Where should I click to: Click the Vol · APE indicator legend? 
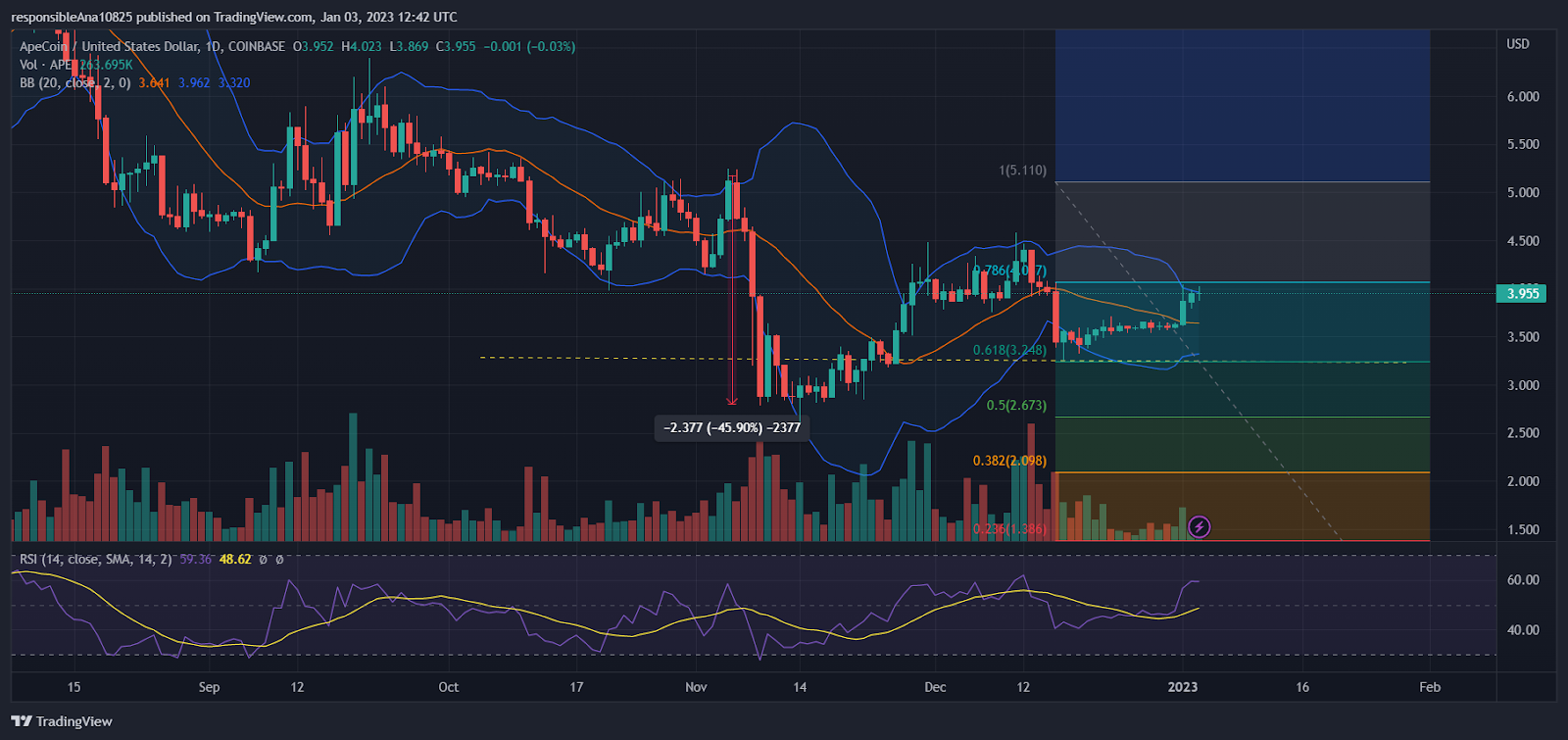coord(48,65)
